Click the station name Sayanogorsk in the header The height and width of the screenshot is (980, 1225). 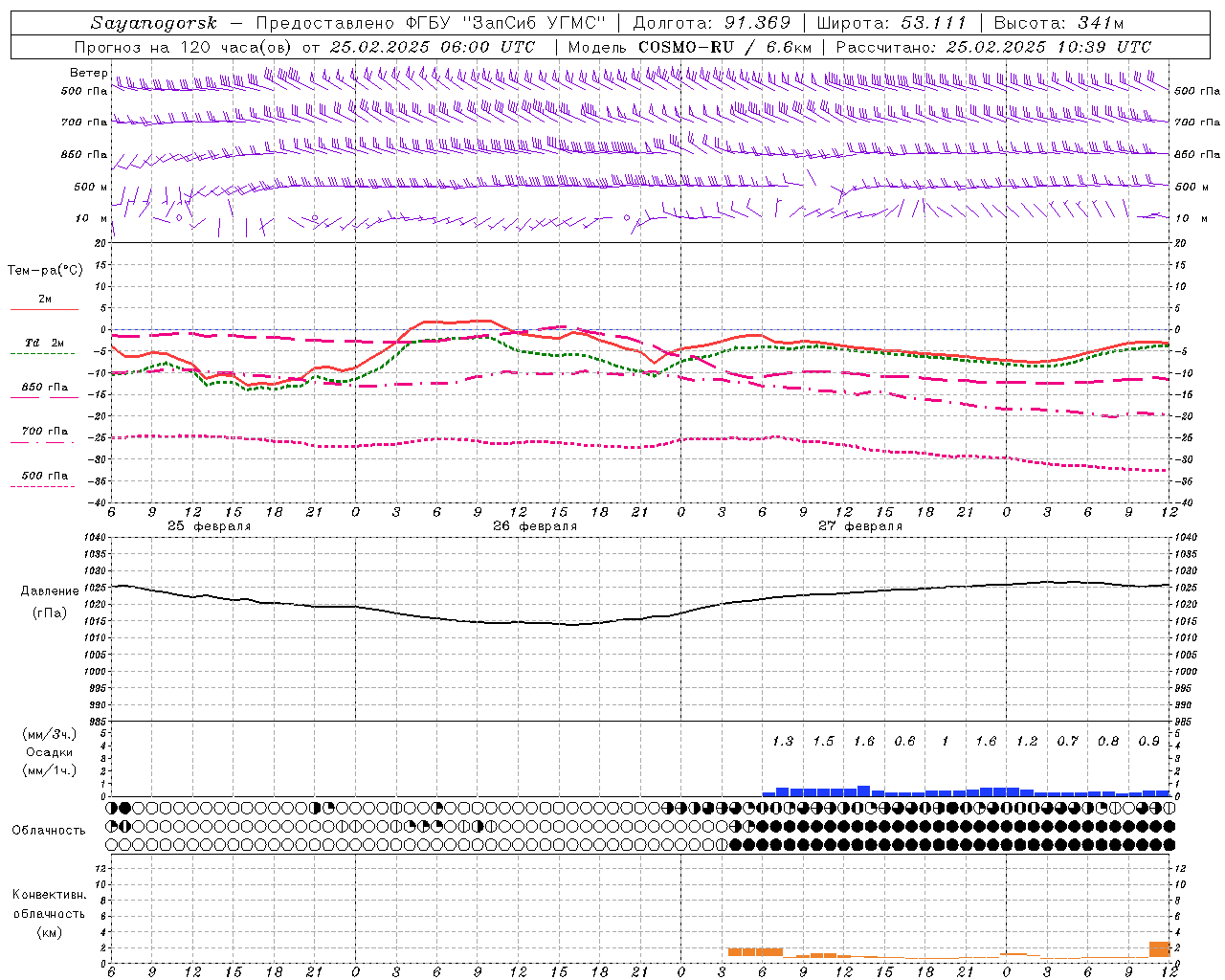(154, 23)
